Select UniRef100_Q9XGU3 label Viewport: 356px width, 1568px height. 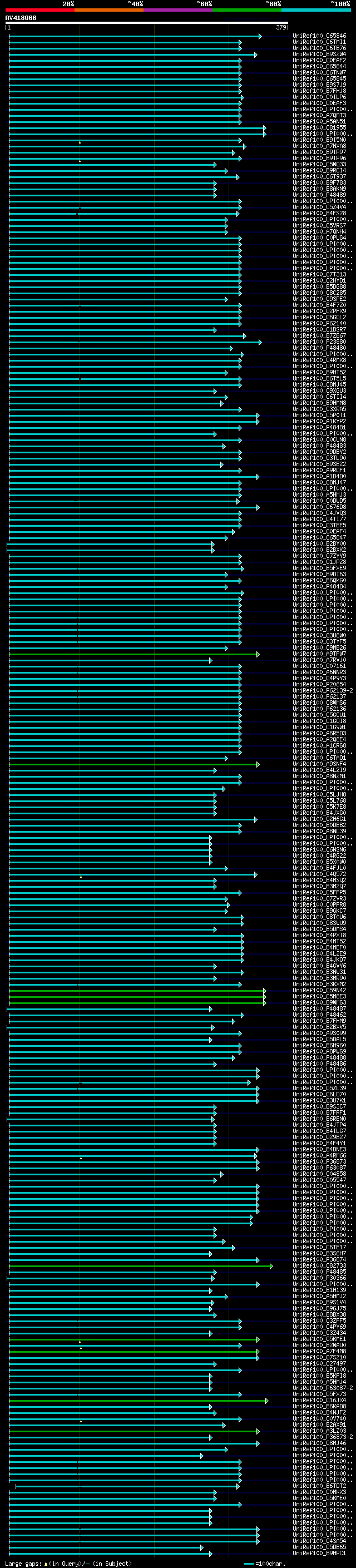click(x=319, y=391)
